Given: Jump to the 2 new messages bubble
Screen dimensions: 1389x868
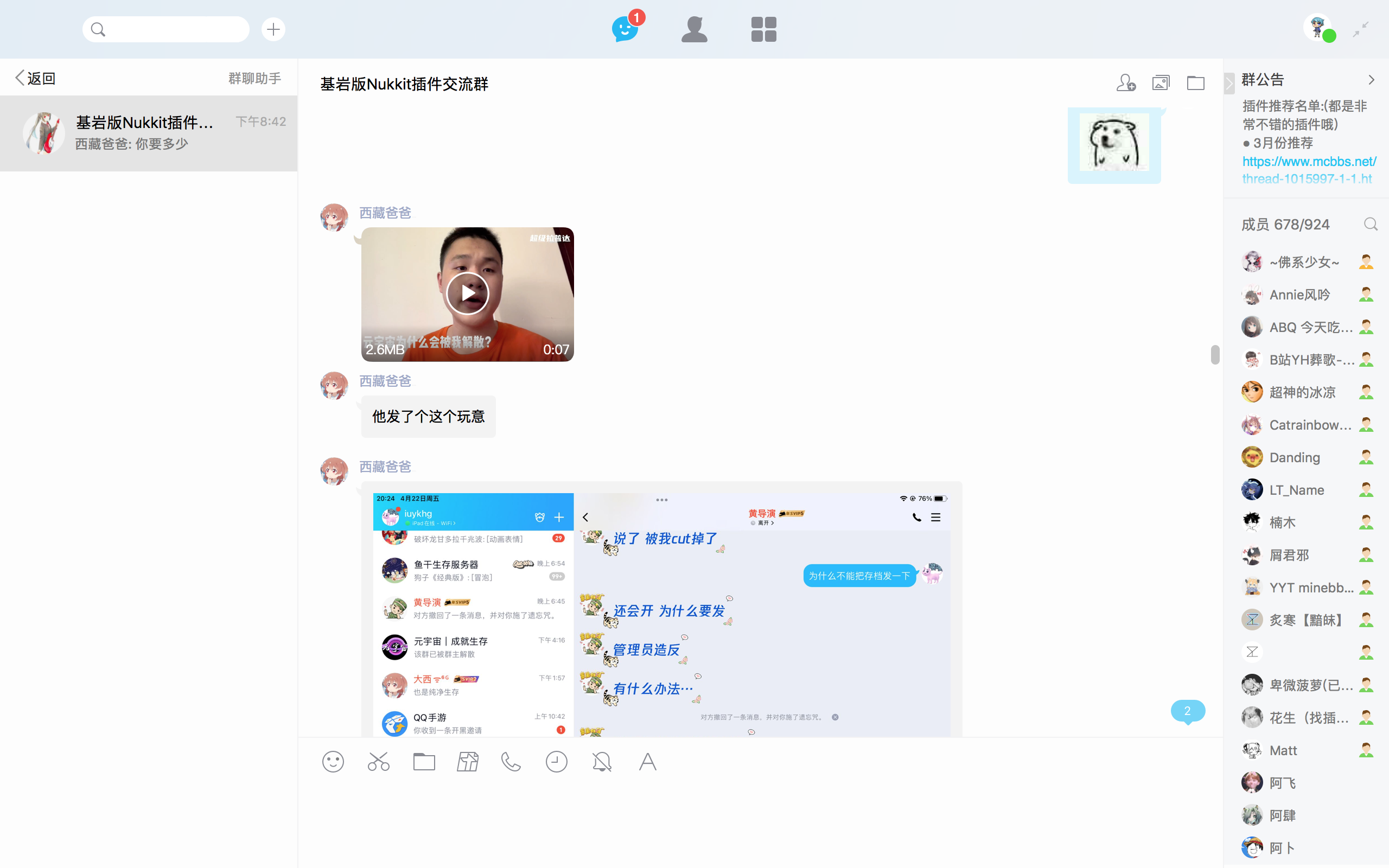Looking at the screenshot, I should [1188, 711].
